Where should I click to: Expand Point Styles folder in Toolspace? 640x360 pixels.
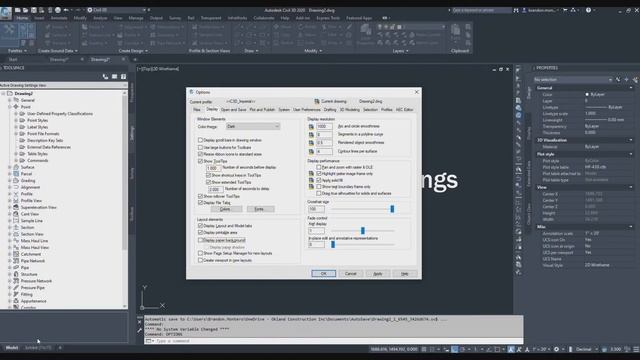click(16, 120)
